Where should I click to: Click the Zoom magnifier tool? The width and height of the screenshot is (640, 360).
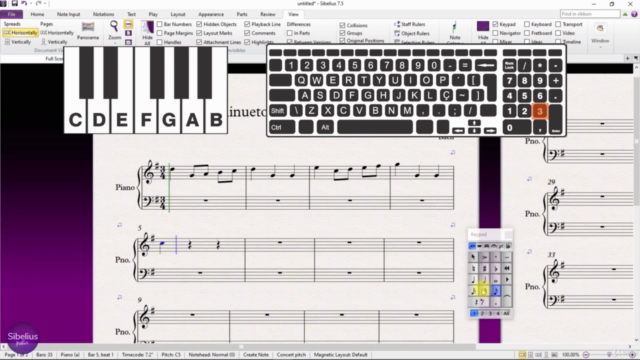[x=114, y=31]
